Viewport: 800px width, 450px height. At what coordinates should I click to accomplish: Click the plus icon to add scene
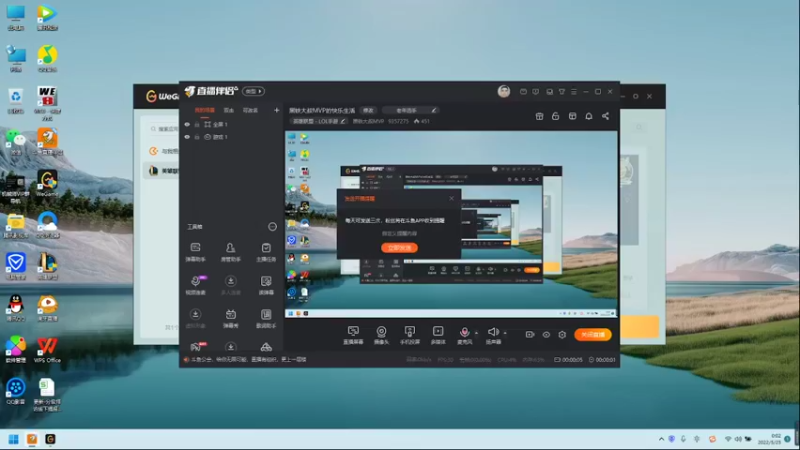pyautogui.click(x=277, y=110)
